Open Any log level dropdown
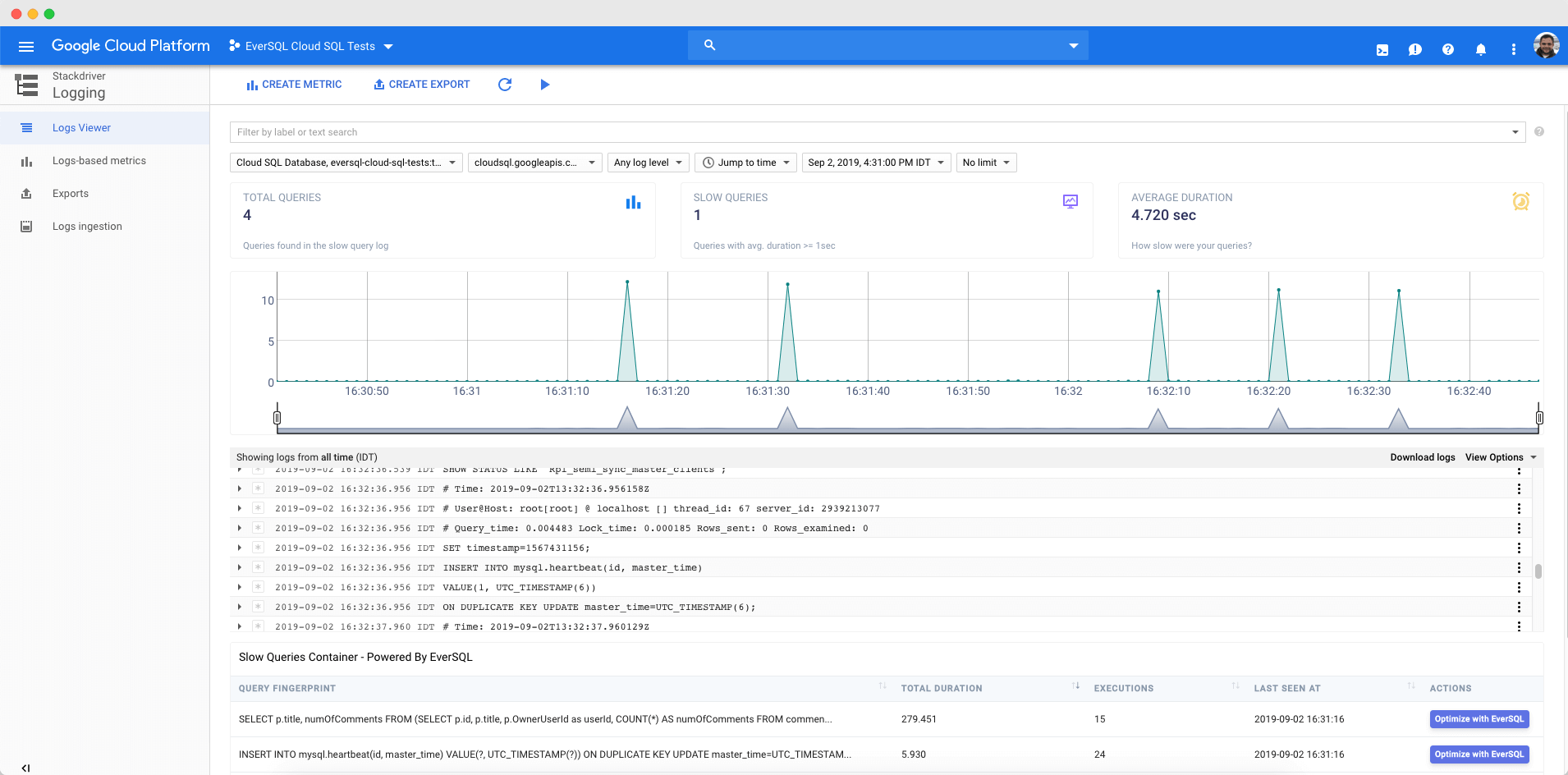The height and width of the screenshot is (775, 1568). [649, 163]
